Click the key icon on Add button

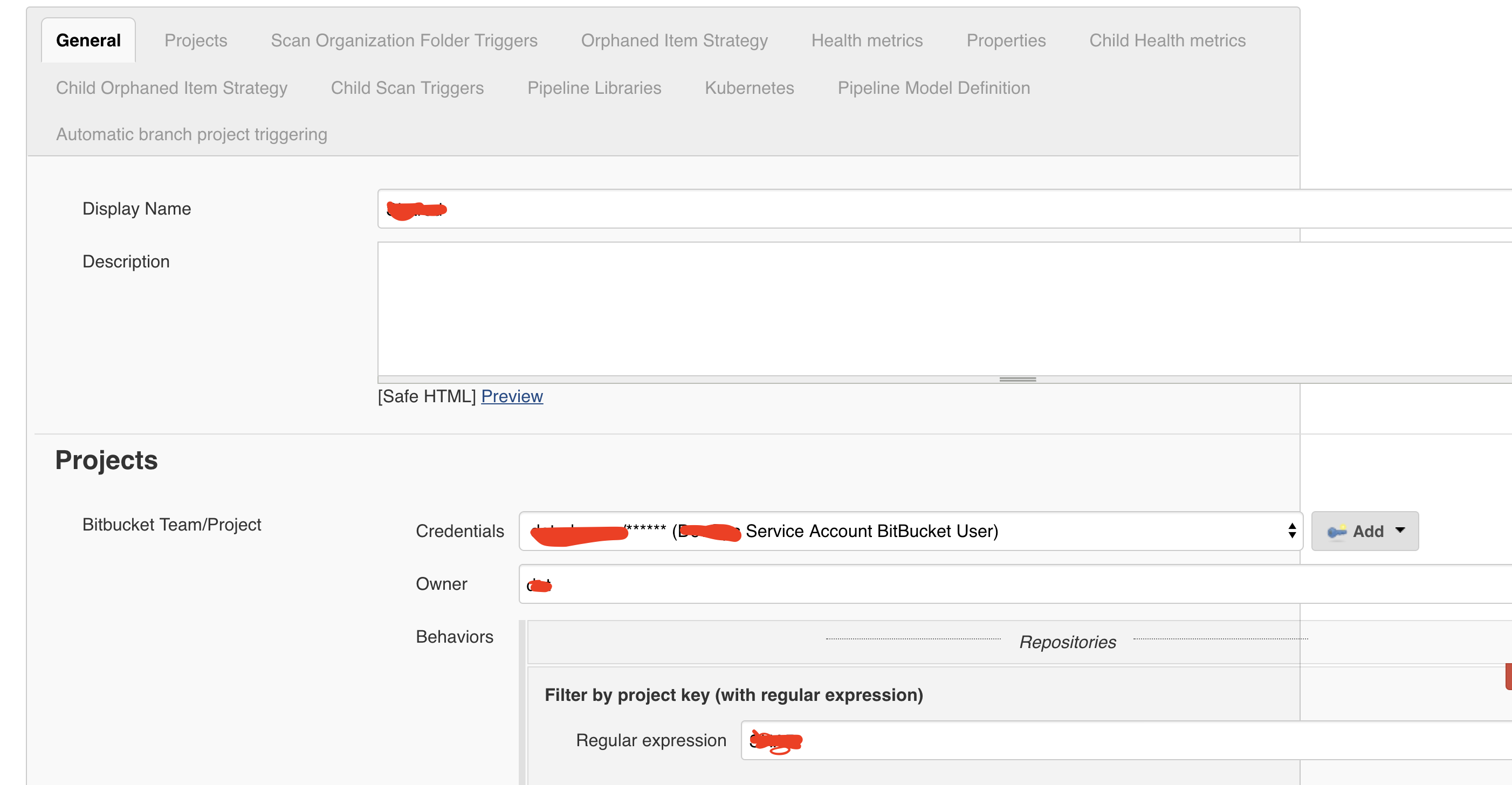pos(1337,532)
